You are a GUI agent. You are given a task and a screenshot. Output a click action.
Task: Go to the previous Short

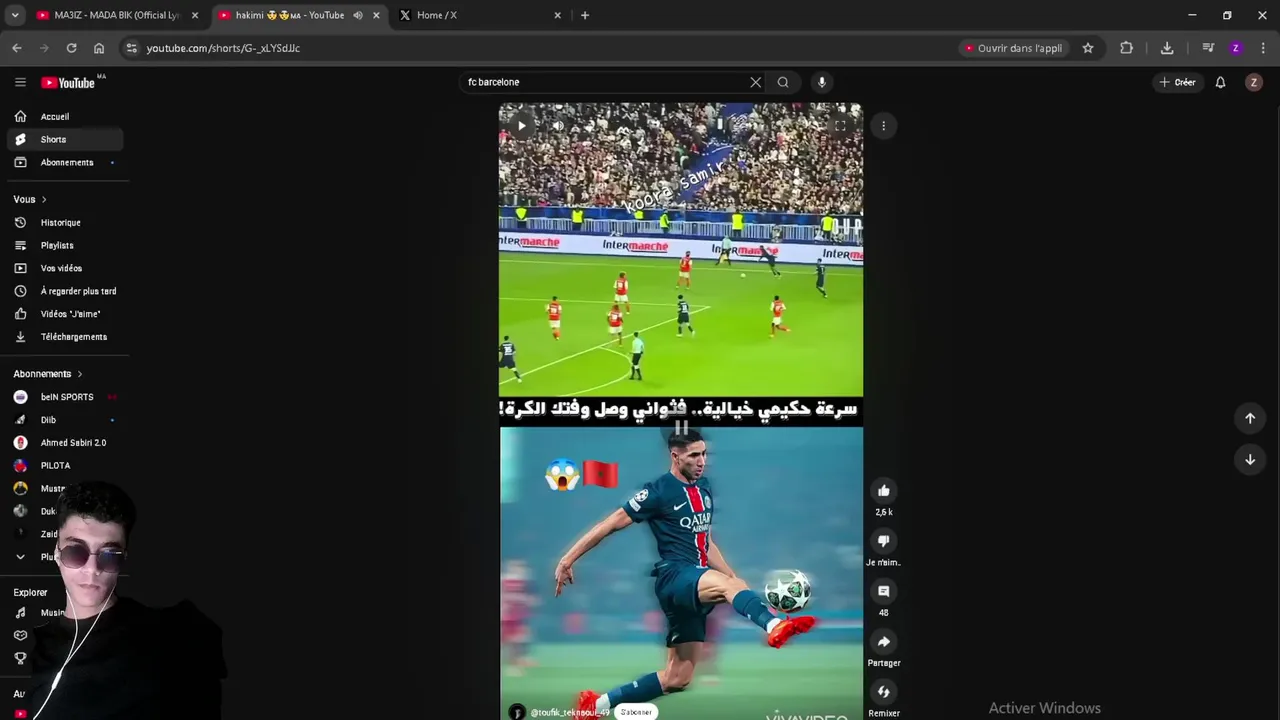click(1250, 418)
